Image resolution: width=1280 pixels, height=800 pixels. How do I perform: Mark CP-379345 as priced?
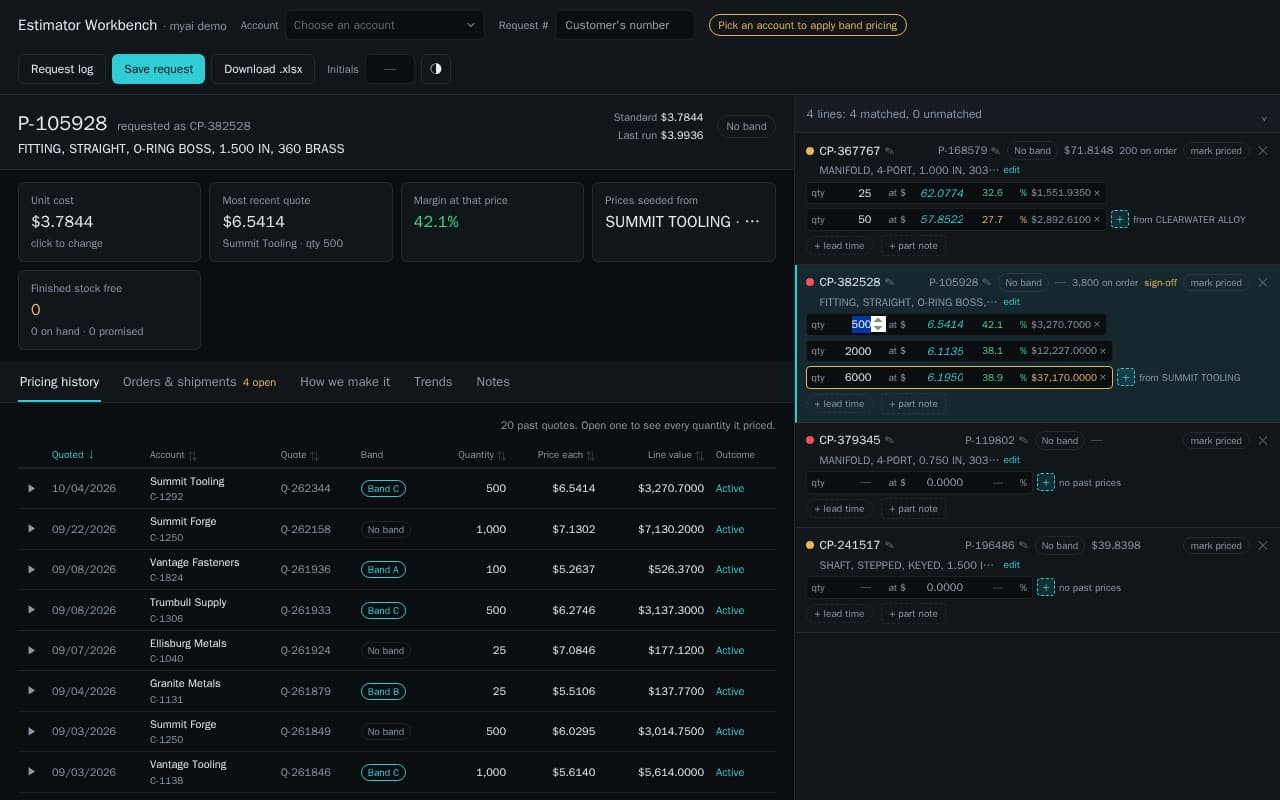pos(1215,441)
